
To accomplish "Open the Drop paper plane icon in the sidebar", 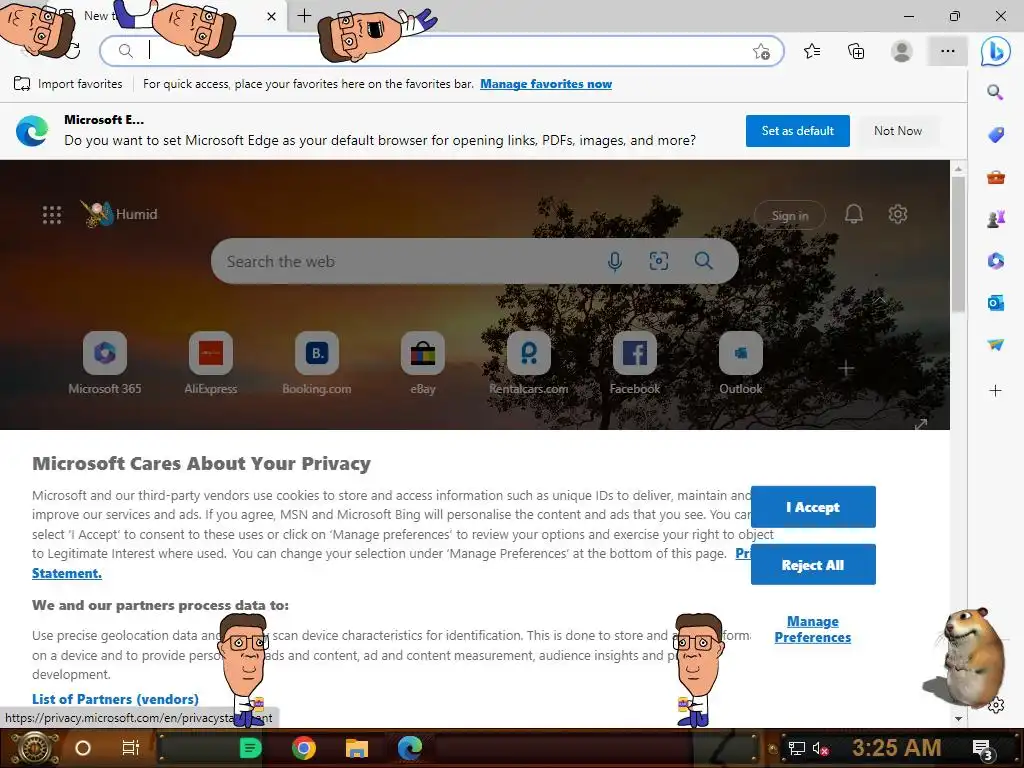I will (x=995, y=345).
